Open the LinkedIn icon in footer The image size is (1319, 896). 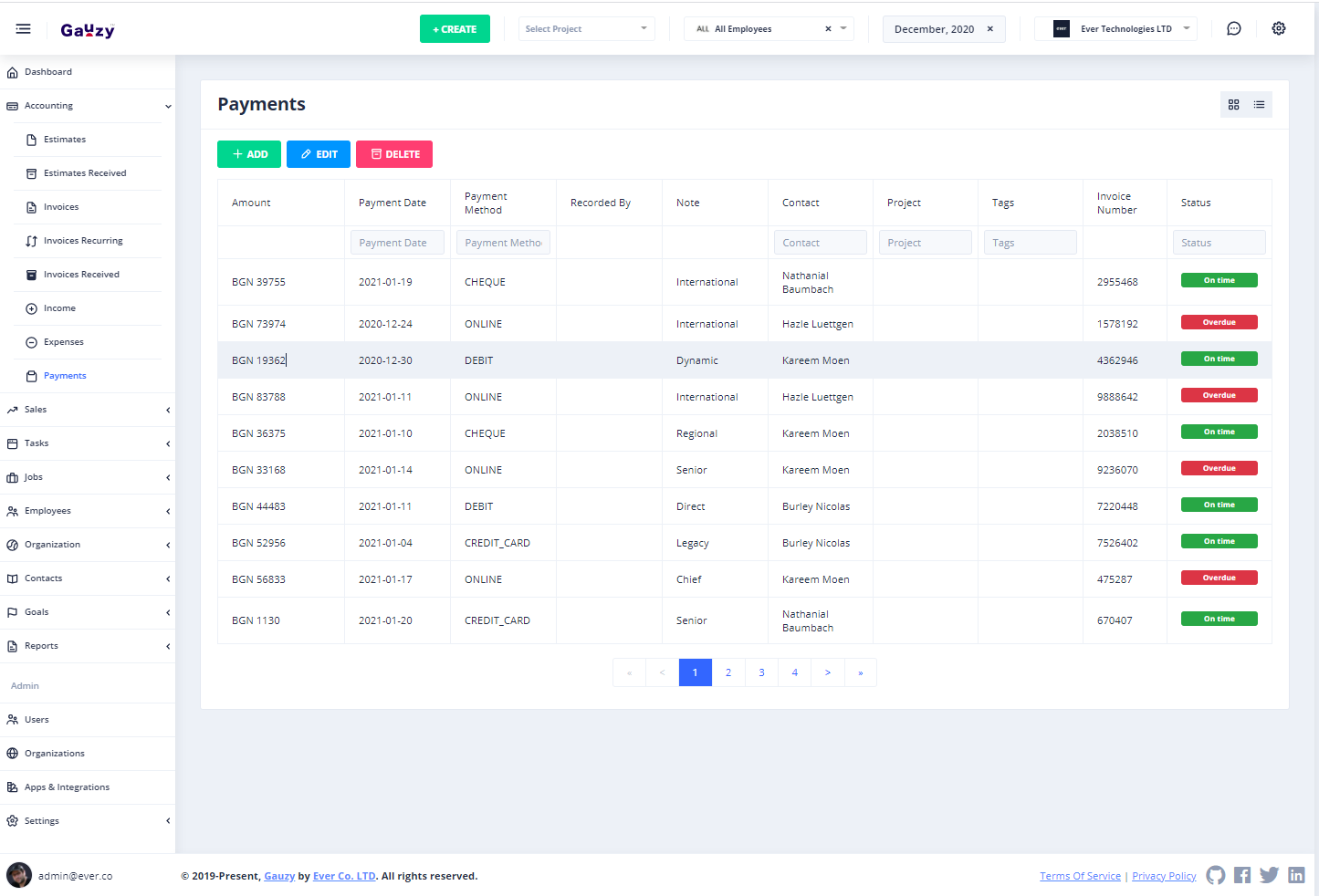1296,876
